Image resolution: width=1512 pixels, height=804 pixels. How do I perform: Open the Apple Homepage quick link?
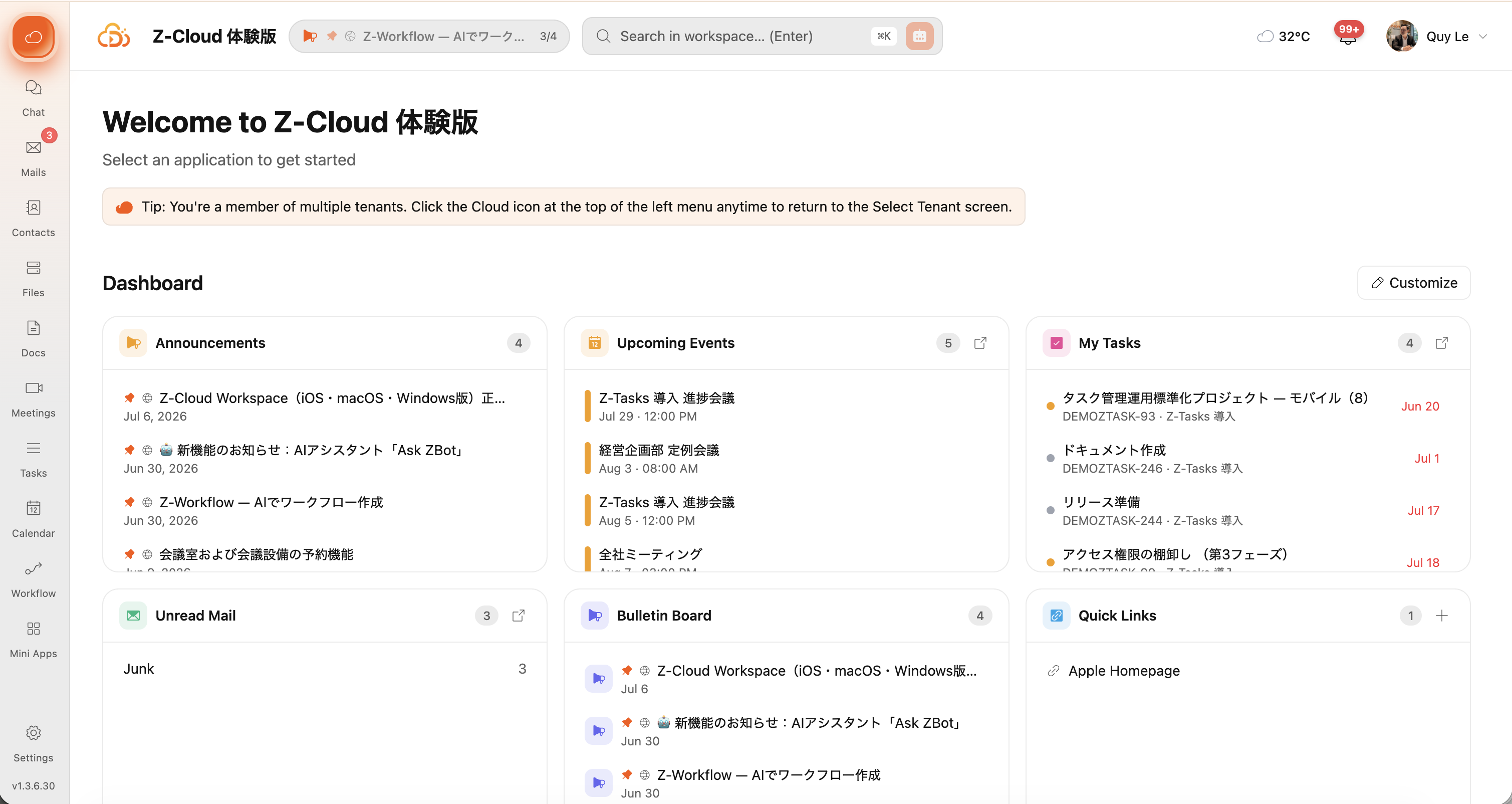tap(1123, 671)
